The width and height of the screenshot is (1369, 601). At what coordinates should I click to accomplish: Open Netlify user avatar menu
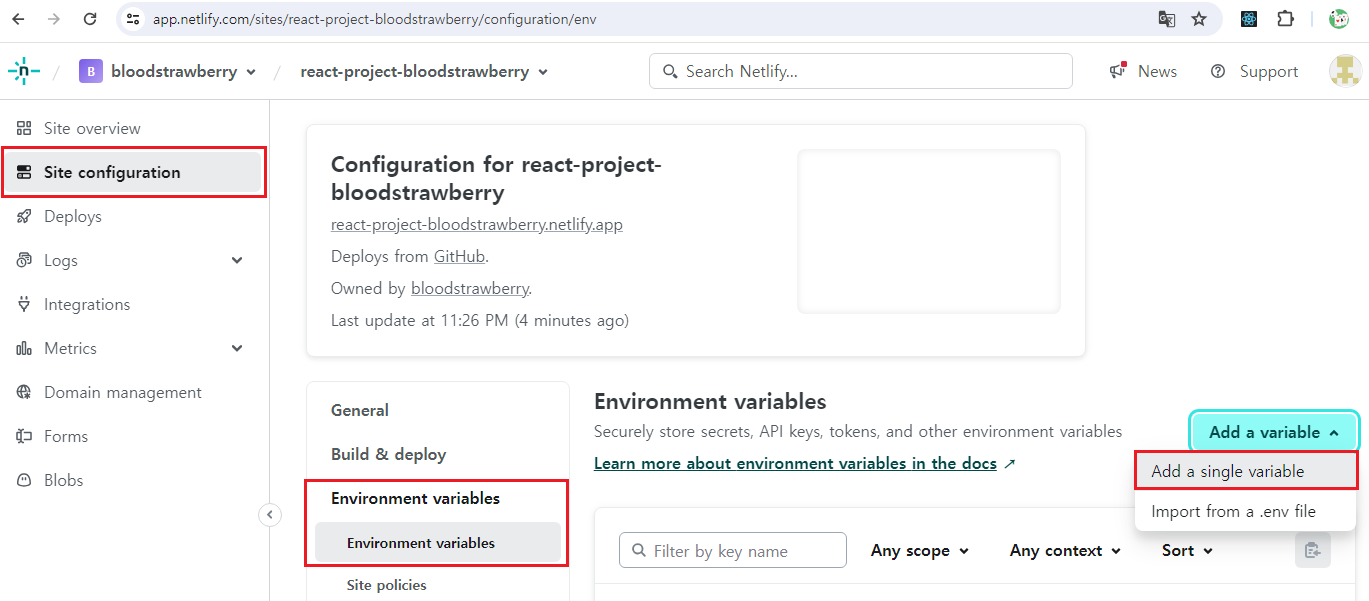point(1345,71)
